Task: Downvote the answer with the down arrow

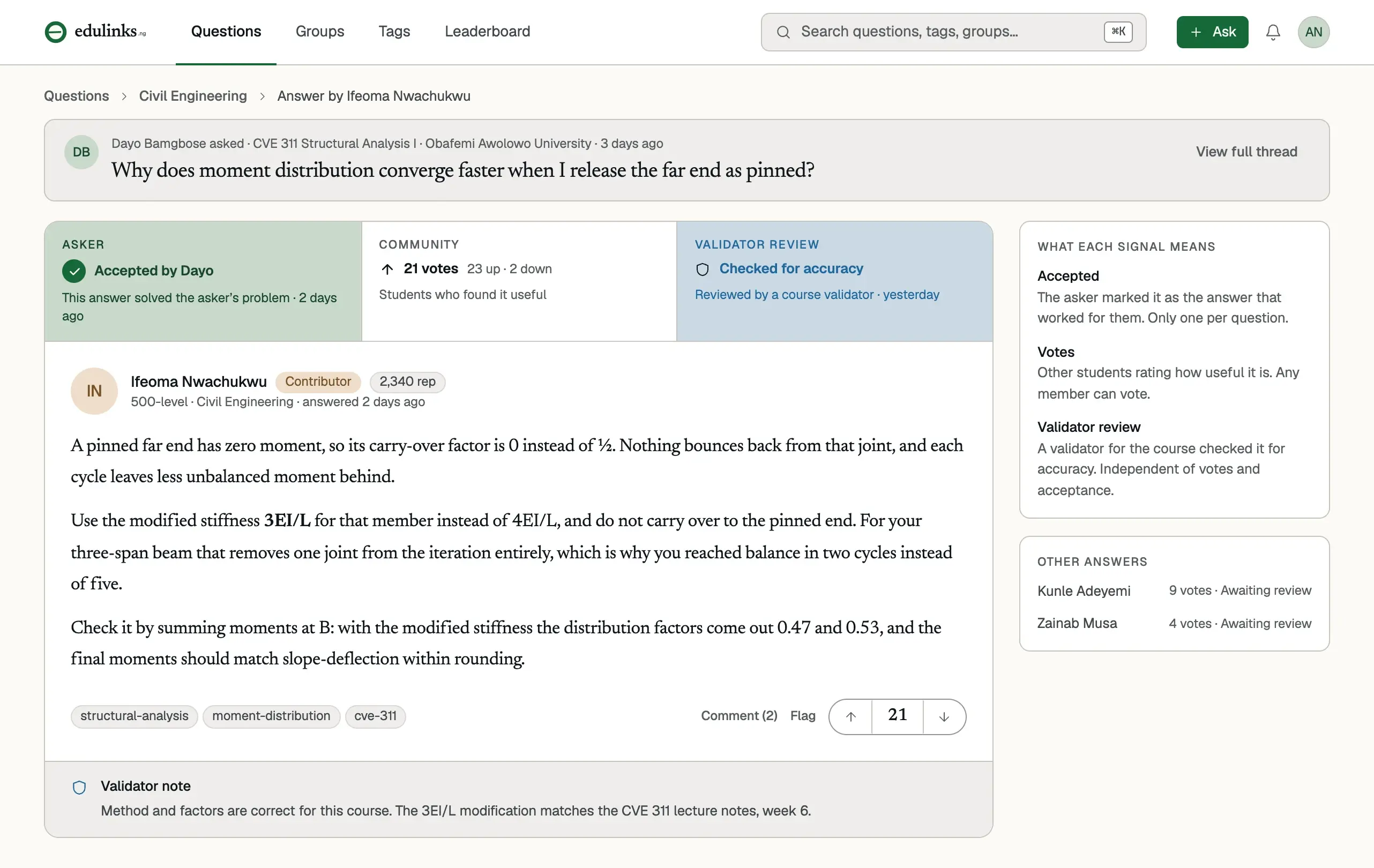Action: (944, 716)
